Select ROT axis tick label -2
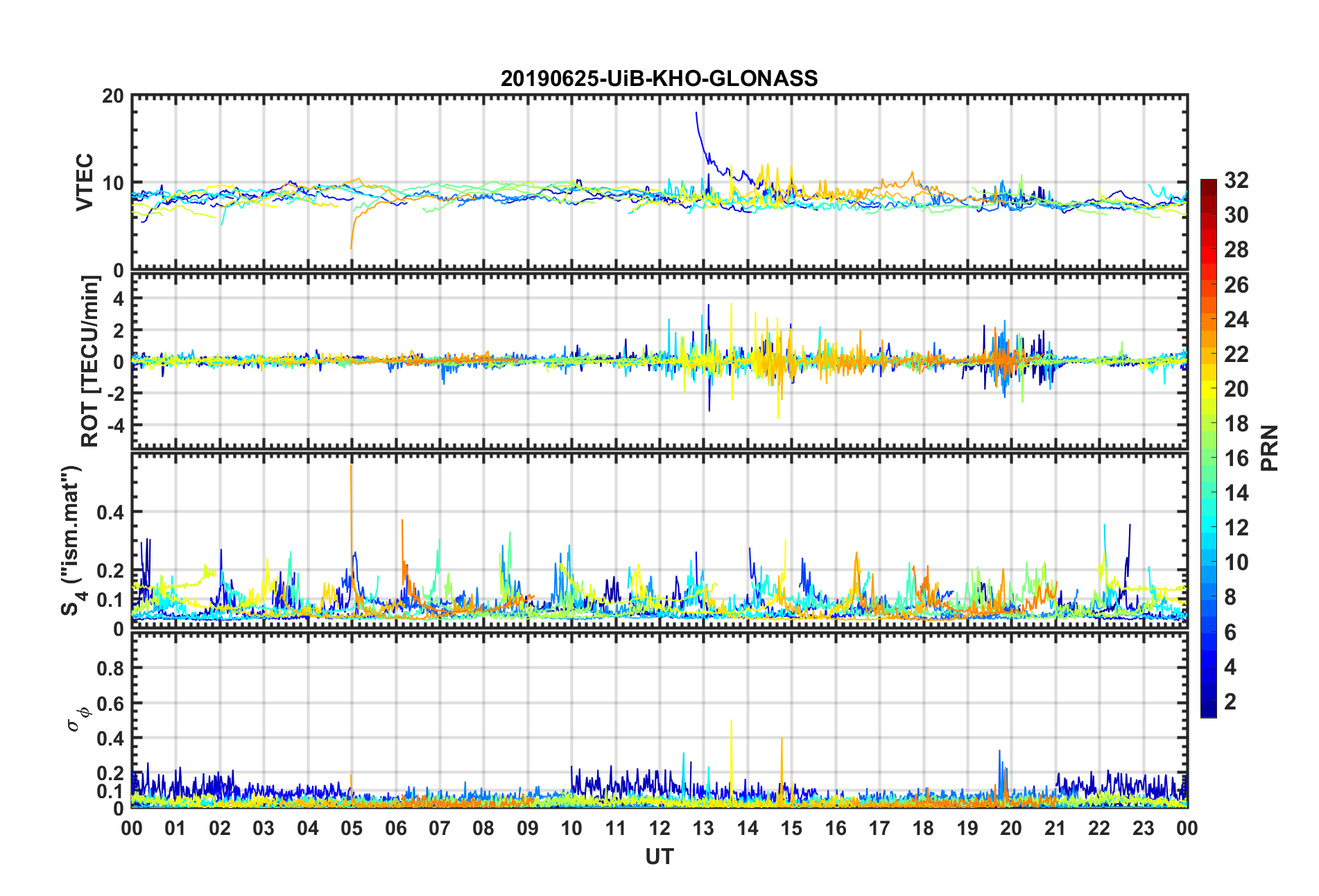Viewport: 1319px width, 896px height. click(x=115, y=393)
